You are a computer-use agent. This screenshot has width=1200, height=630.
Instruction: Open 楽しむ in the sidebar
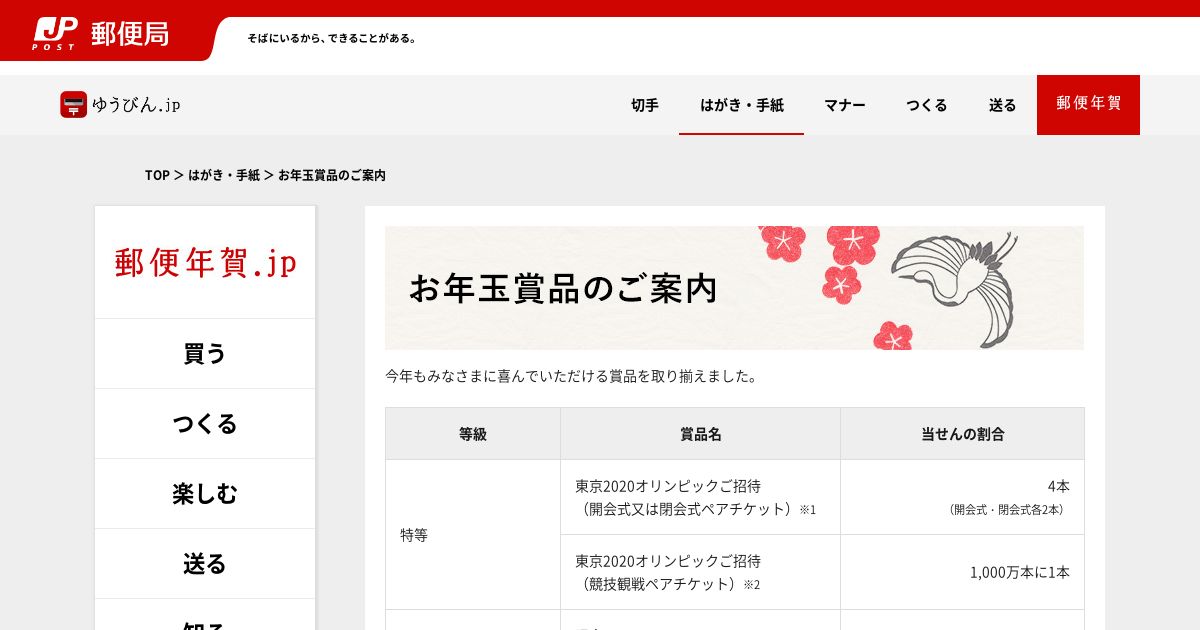[x=205, y=494]
